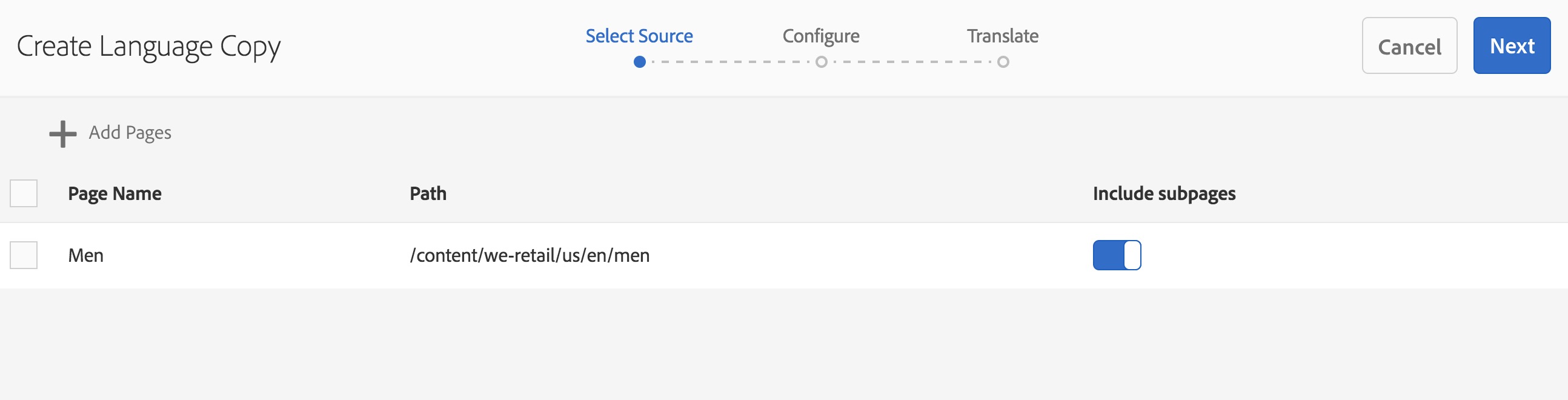
Task: Click the /content/we-retail/us/en/men path text
Action: [530, 255]
